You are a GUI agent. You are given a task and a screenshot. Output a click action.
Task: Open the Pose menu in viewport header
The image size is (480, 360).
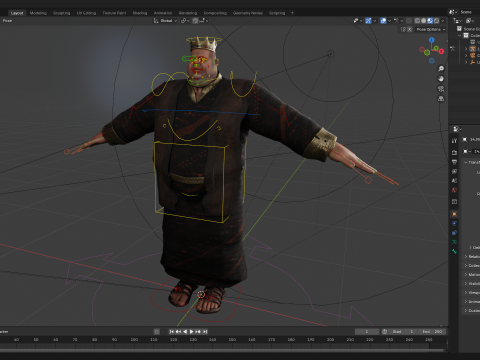[7, 21]
